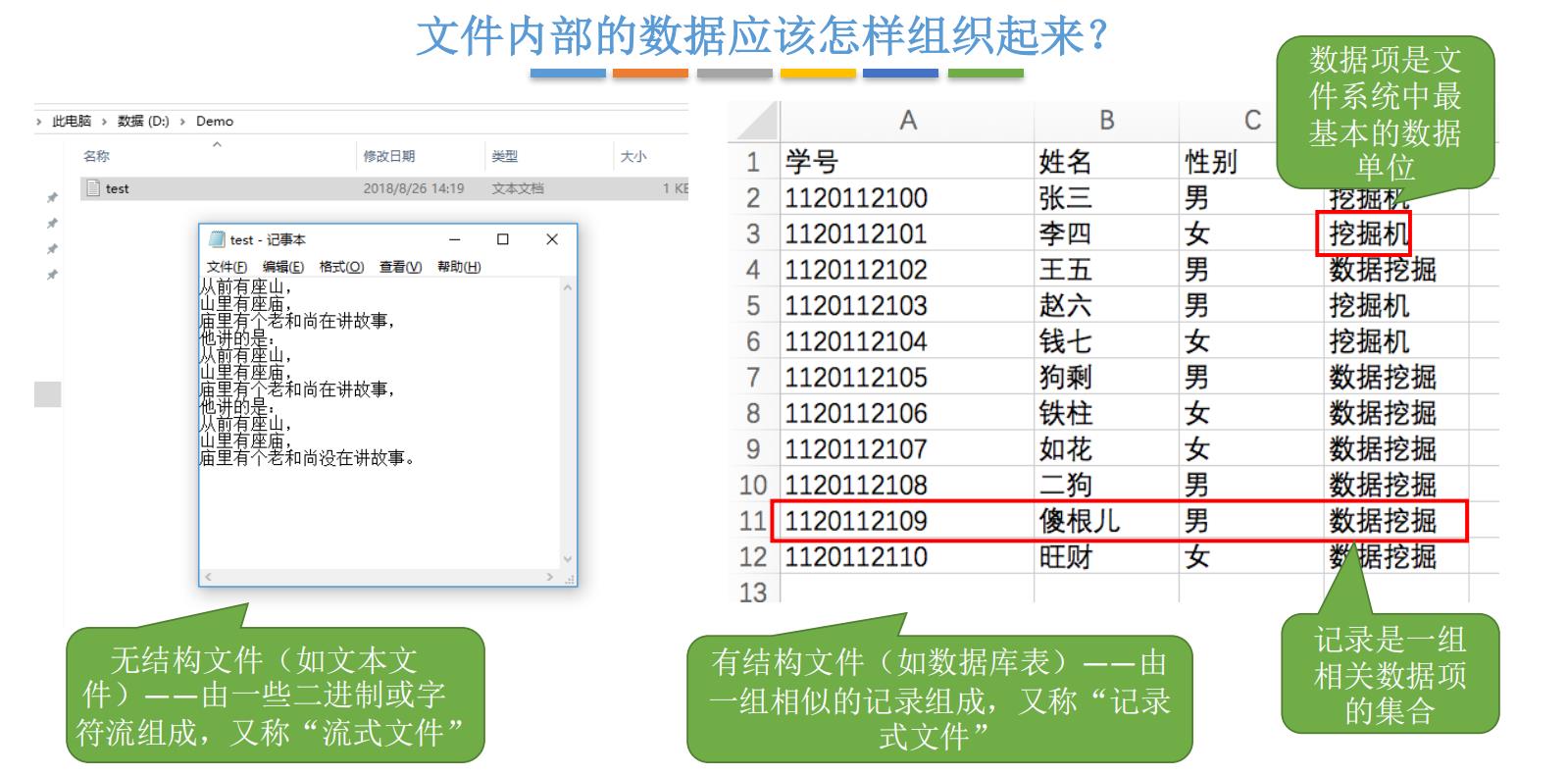Select the 女 cell in 旺财's row
This screenshot has height=775, width=1568.
coord(1251,556)
